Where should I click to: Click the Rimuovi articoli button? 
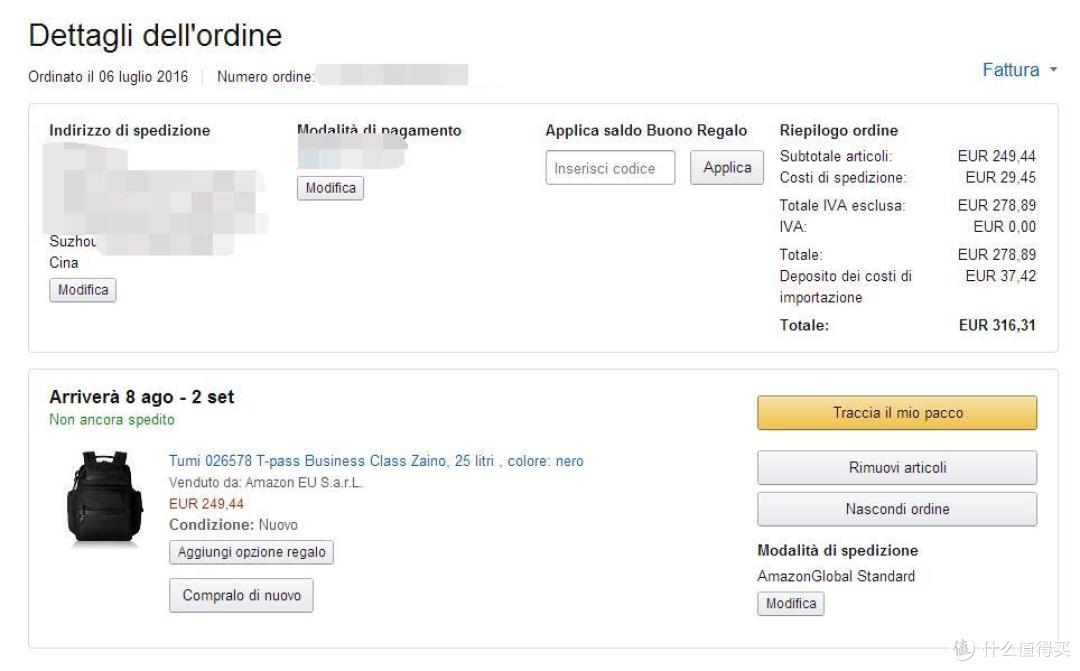[x=897, y=468]
